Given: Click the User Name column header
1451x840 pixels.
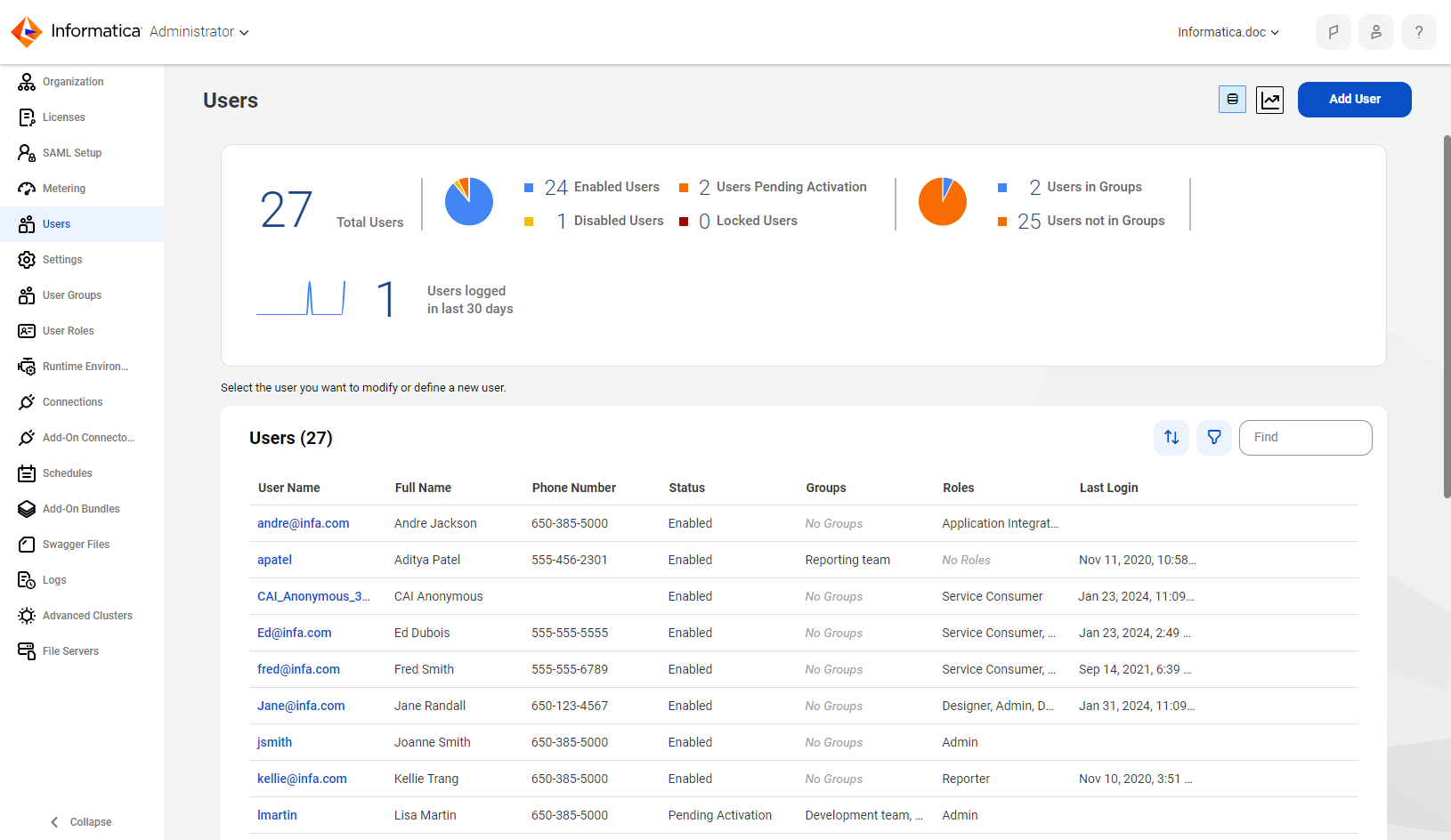Looking at the screenshot, I should (289, 488).
